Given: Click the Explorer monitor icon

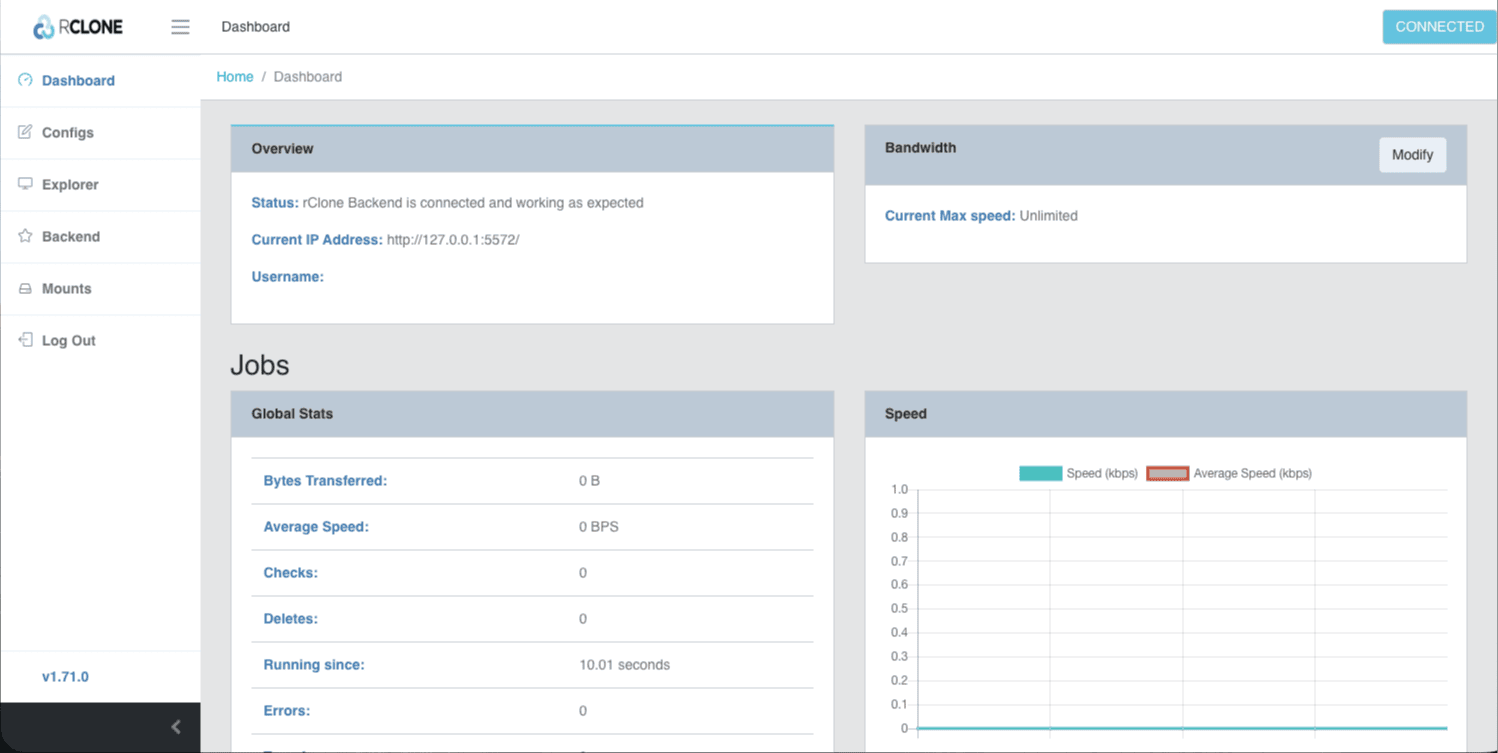Looking at the screenshot, I should tap(25, 184).
